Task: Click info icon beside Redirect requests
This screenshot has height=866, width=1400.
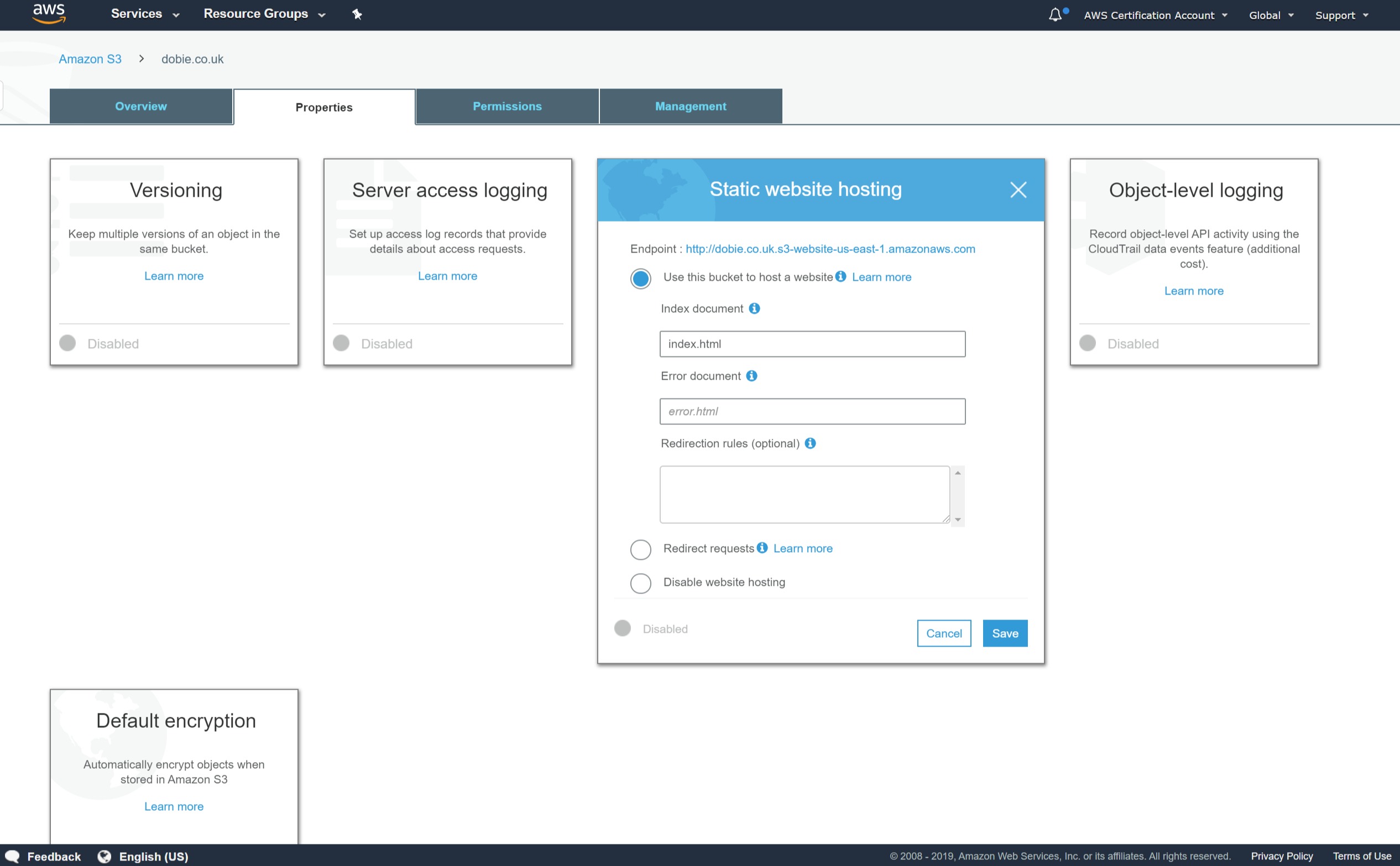Action: (761, 548)
